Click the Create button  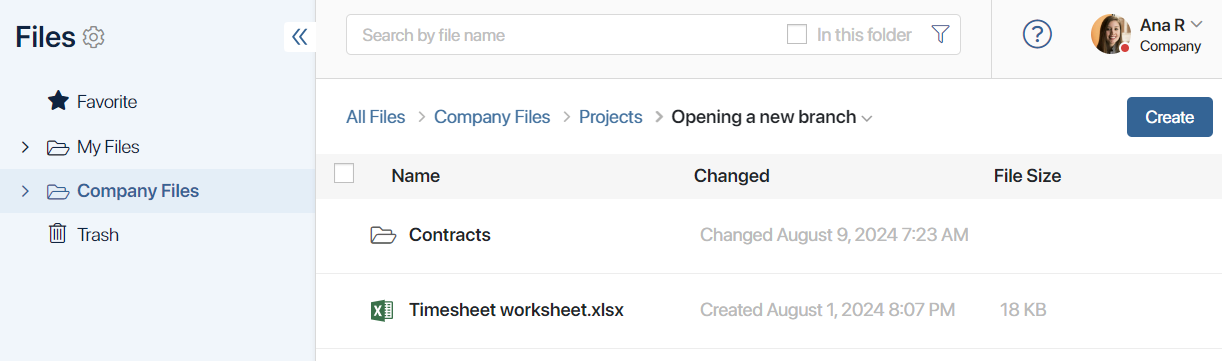click(1170, 117)
